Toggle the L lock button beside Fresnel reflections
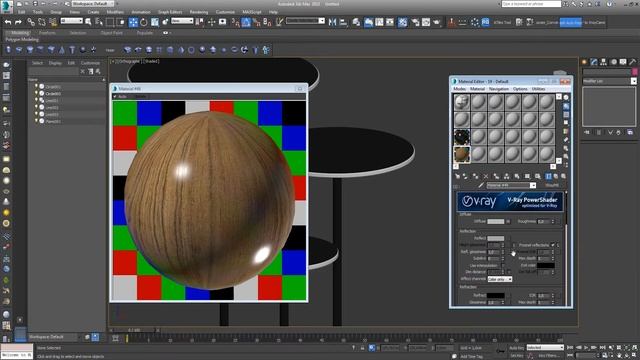The height and width of the screenshot is (360, 640). point(558,245)
